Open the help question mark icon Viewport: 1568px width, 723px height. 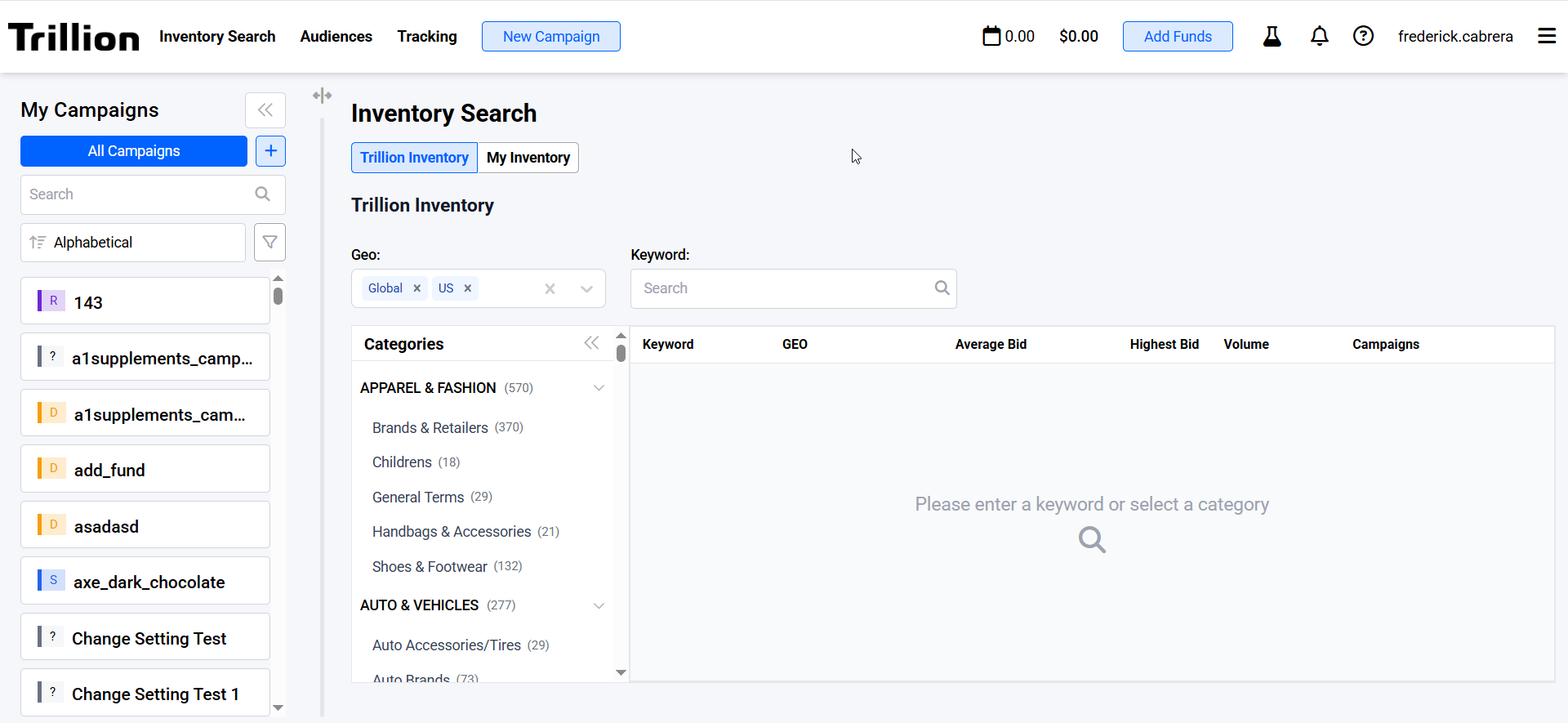(1363, 36)
